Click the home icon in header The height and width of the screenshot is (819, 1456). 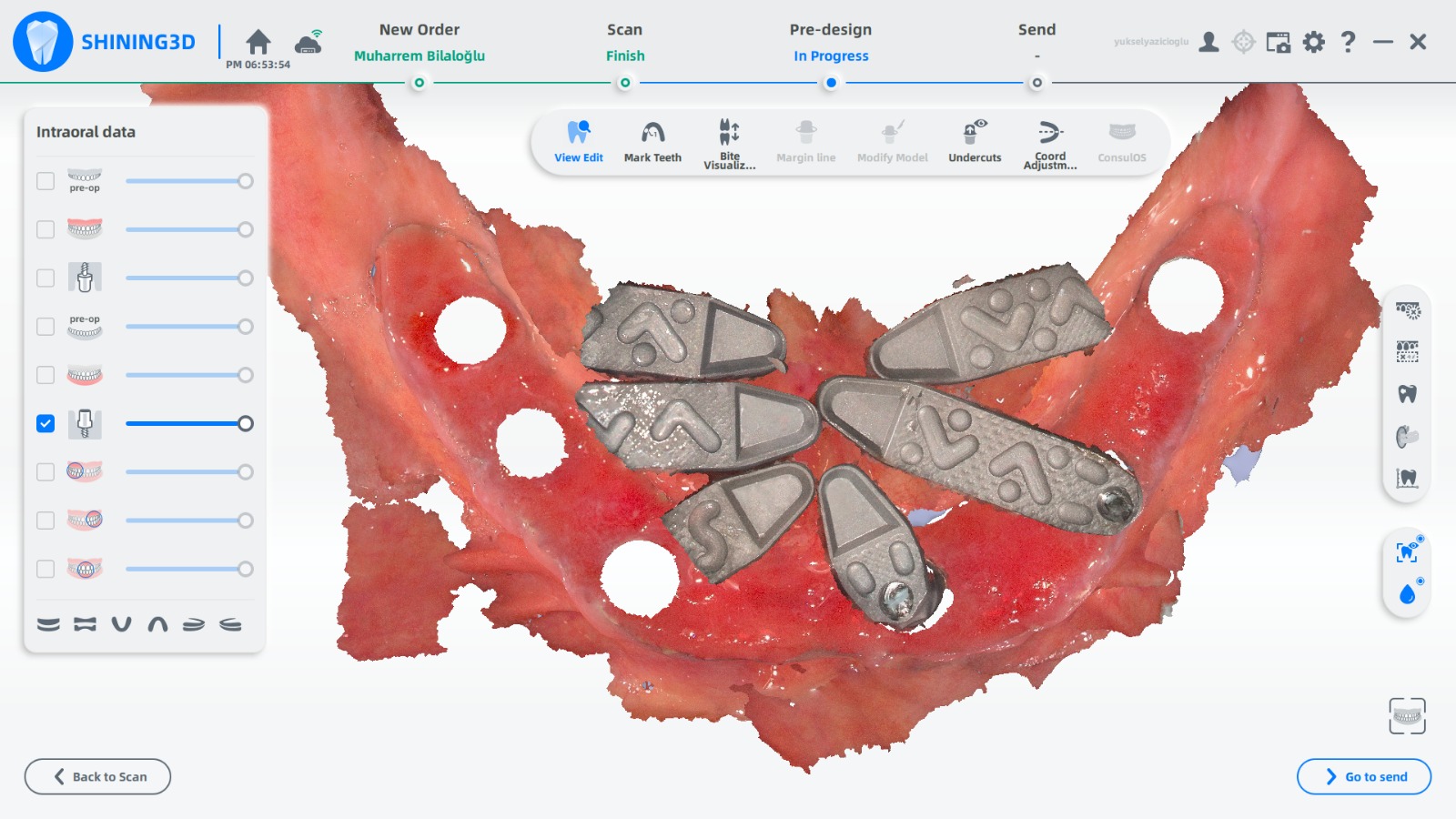coord(258,42)
